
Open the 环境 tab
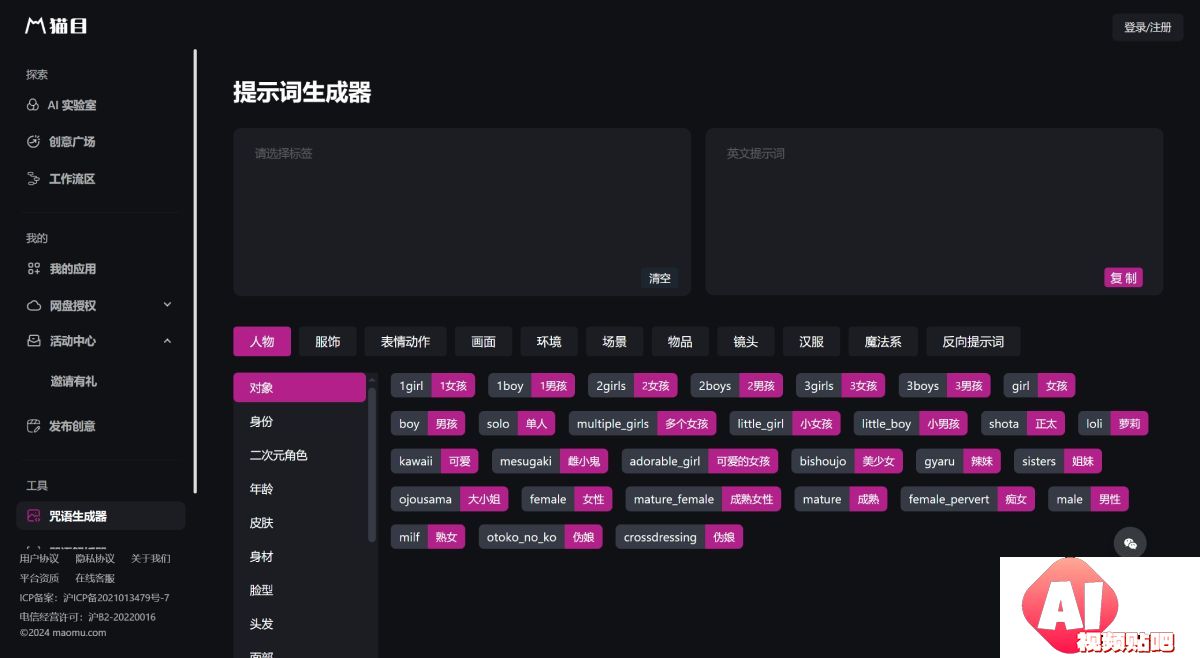coord(549,341)
